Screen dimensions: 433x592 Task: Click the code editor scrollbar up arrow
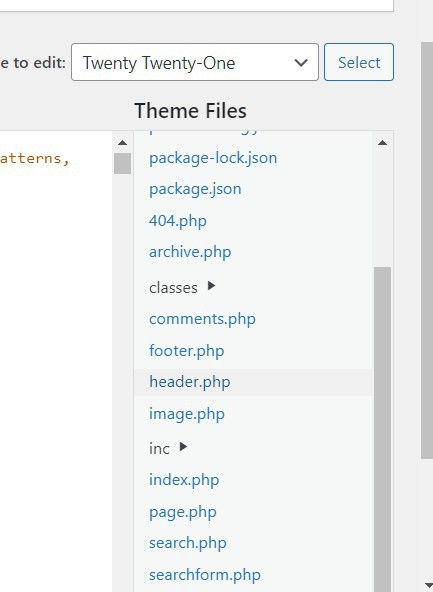pos(122,143)
